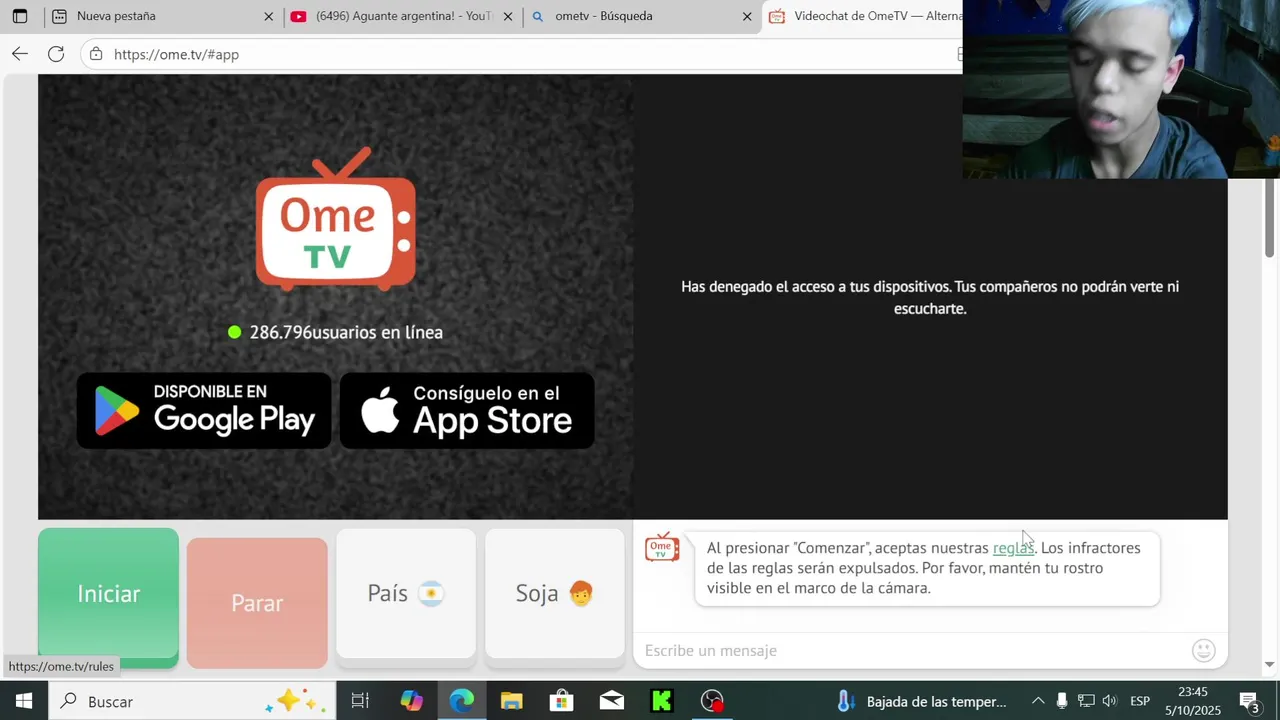The width and height of the screenshot is (1280, 720).
Task: Click the Google Play download badge
Action: click(x=204, y=410)
